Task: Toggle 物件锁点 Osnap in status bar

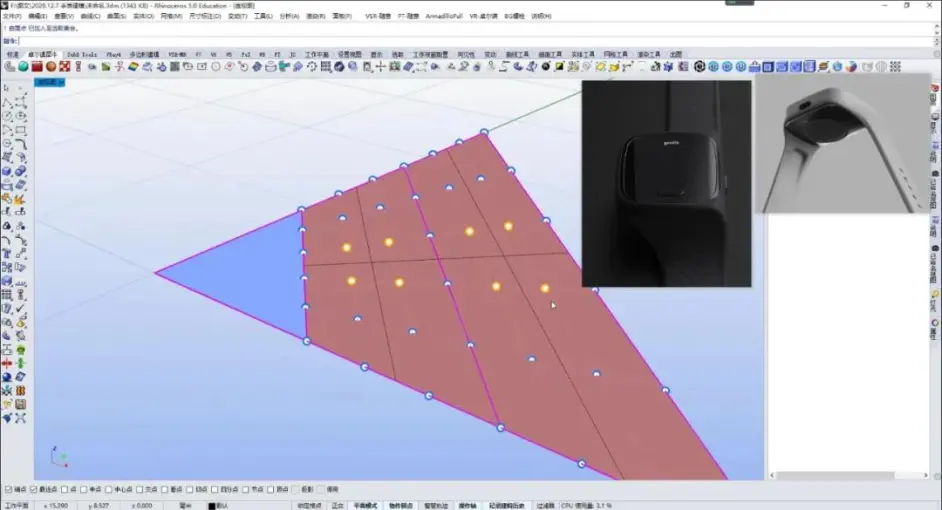Action: pyautogui.click(x=401, y=506)
